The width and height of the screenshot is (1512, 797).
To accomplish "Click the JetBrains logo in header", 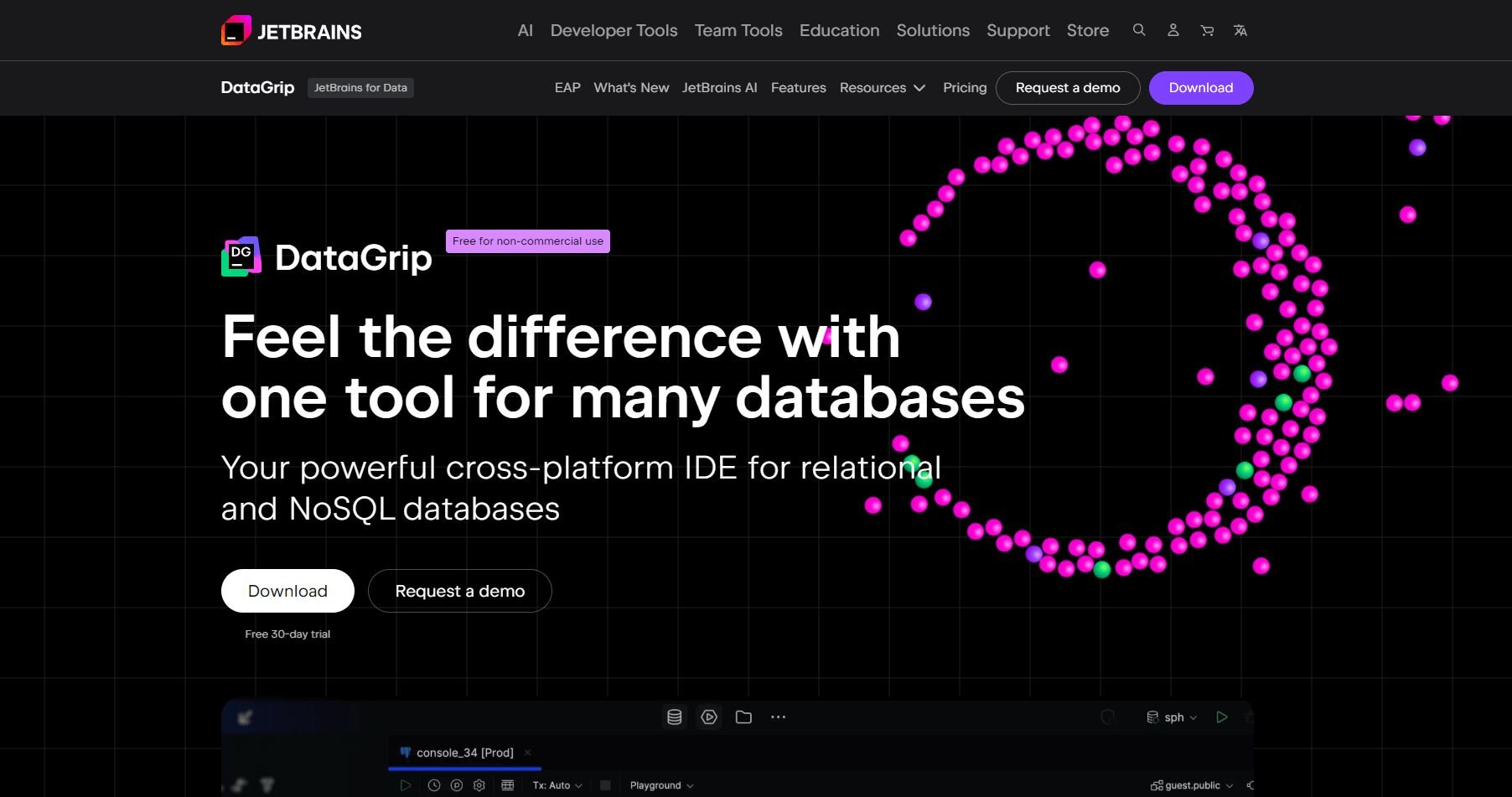I will 292,31.
